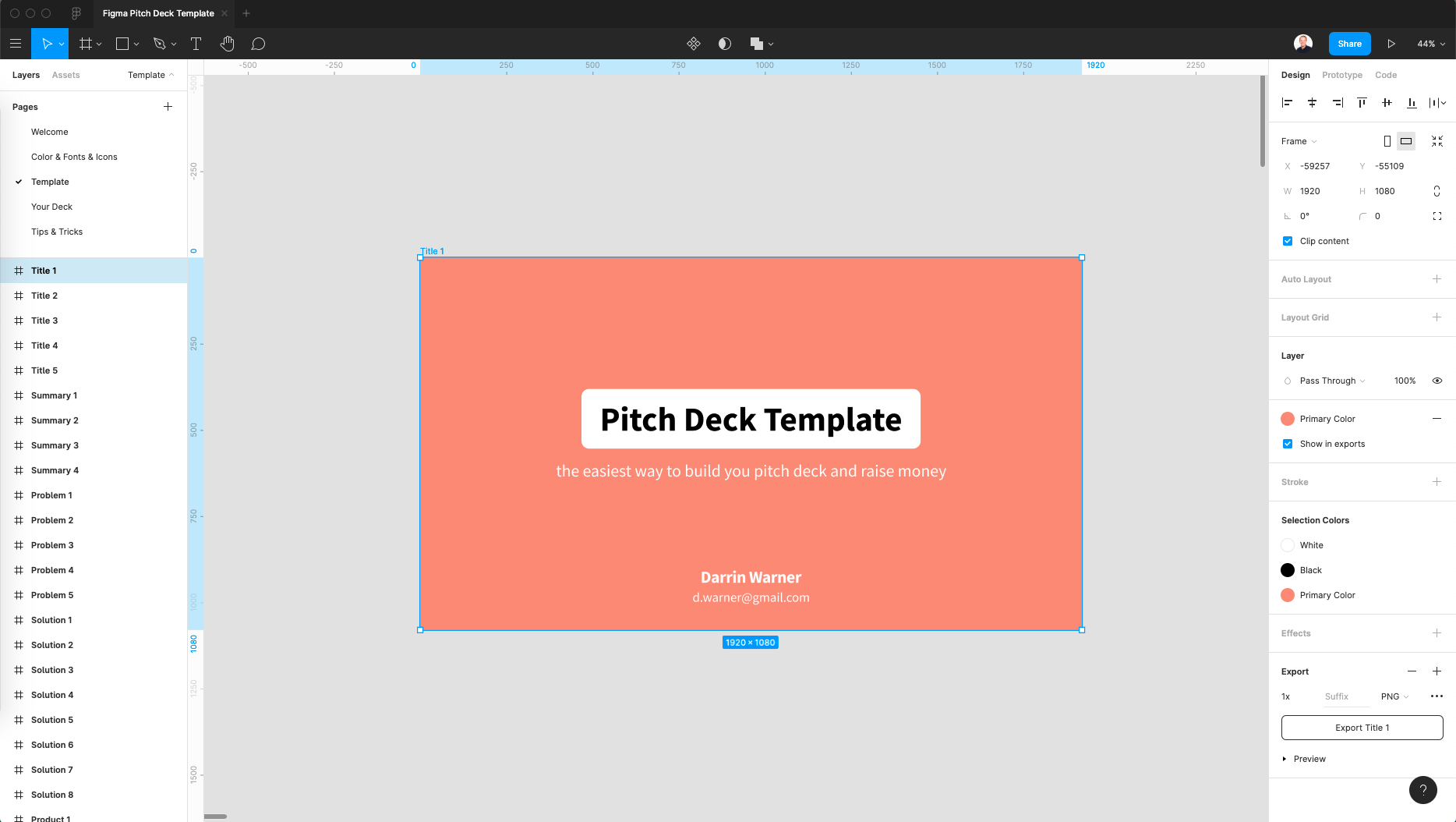Click the Create component icon

pyautogui.click(x=694, y=44)
